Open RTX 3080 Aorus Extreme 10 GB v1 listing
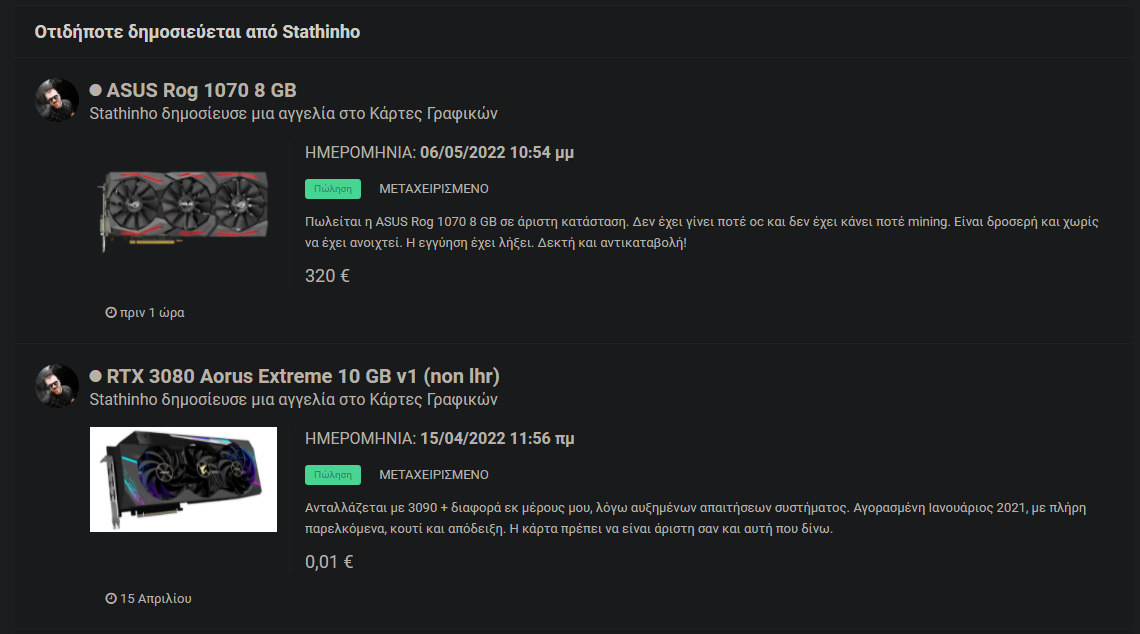Screen dimensions: 1140x634 [x=302, y=376]
